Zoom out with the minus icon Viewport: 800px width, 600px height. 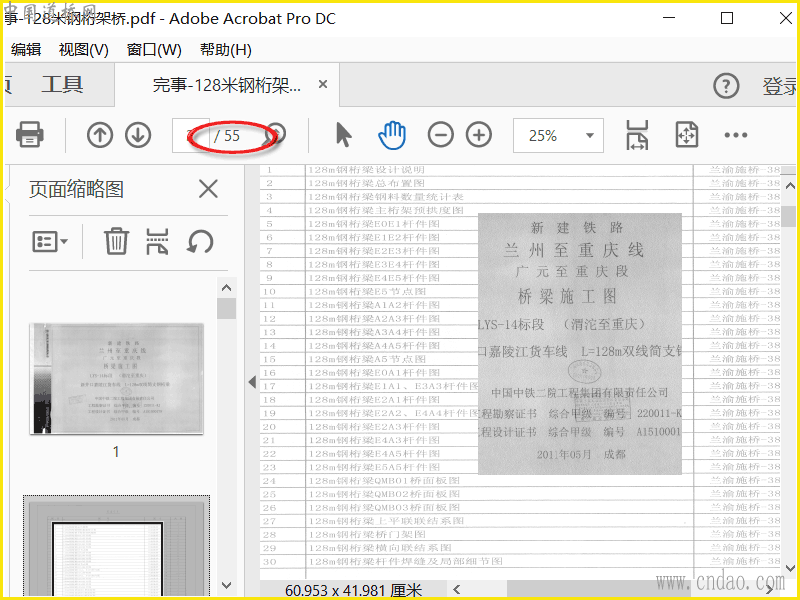click(440, 135)
